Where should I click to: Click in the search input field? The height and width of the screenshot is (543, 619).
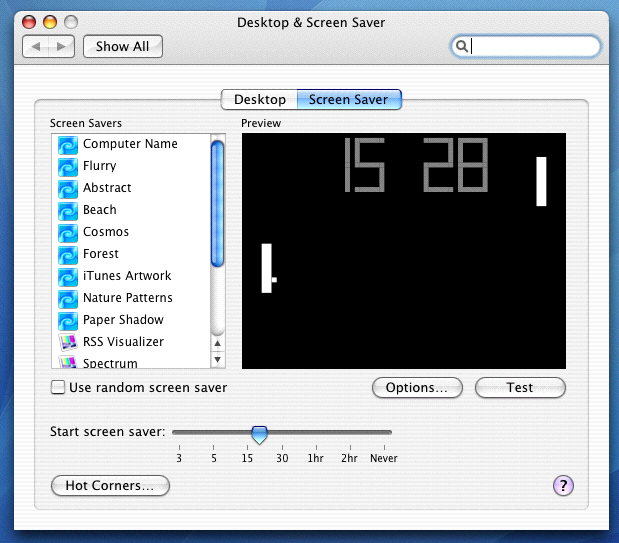[x=526, y=47]
